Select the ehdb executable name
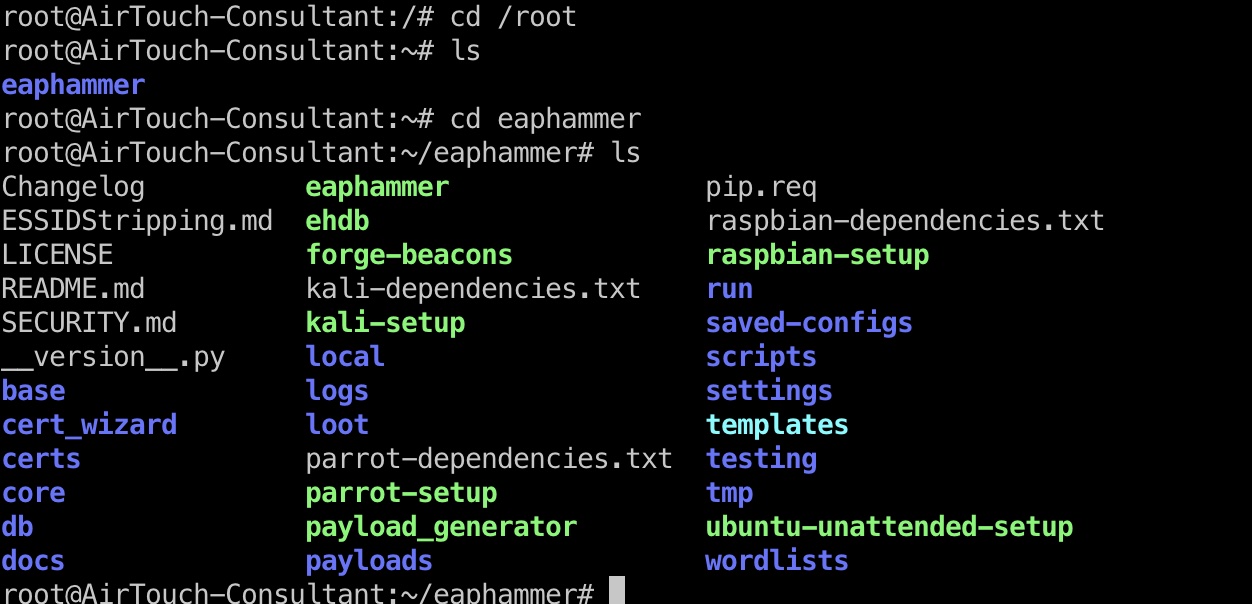 [337, 221]
